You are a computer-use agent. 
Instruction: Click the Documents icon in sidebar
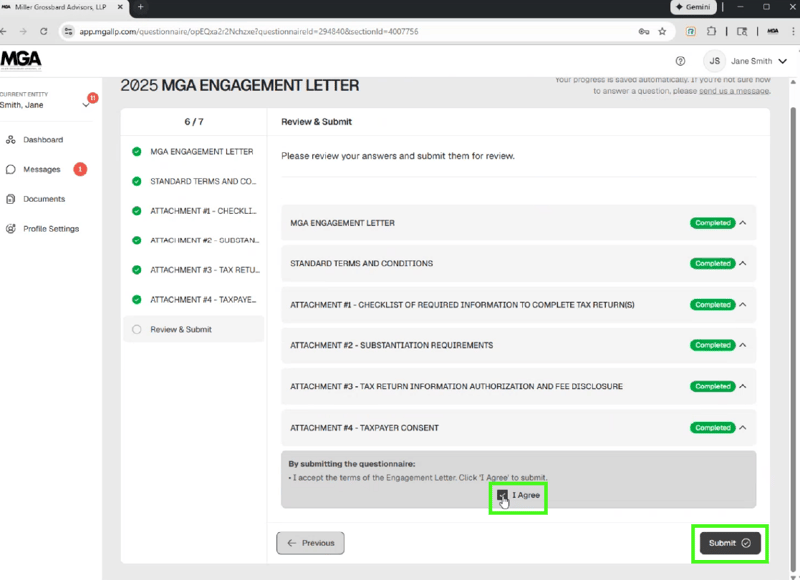(11, 199)
